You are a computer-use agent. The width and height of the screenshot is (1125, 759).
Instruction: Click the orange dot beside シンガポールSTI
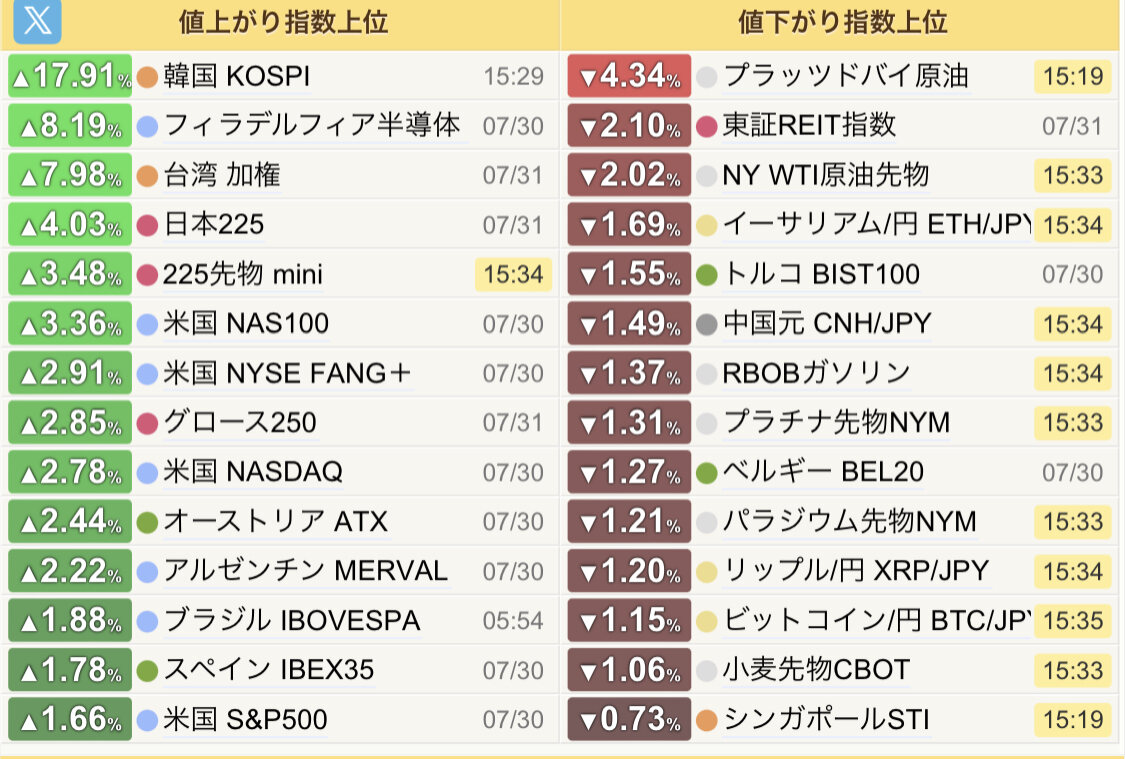[707, 720]
